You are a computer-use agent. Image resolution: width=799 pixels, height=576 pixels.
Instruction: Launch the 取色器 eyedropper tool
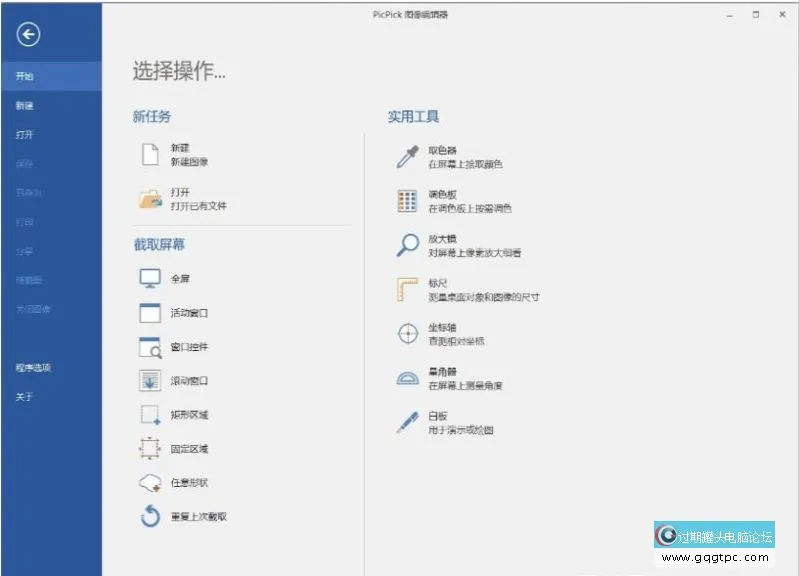pyautogui.click(x=408, y=156)
